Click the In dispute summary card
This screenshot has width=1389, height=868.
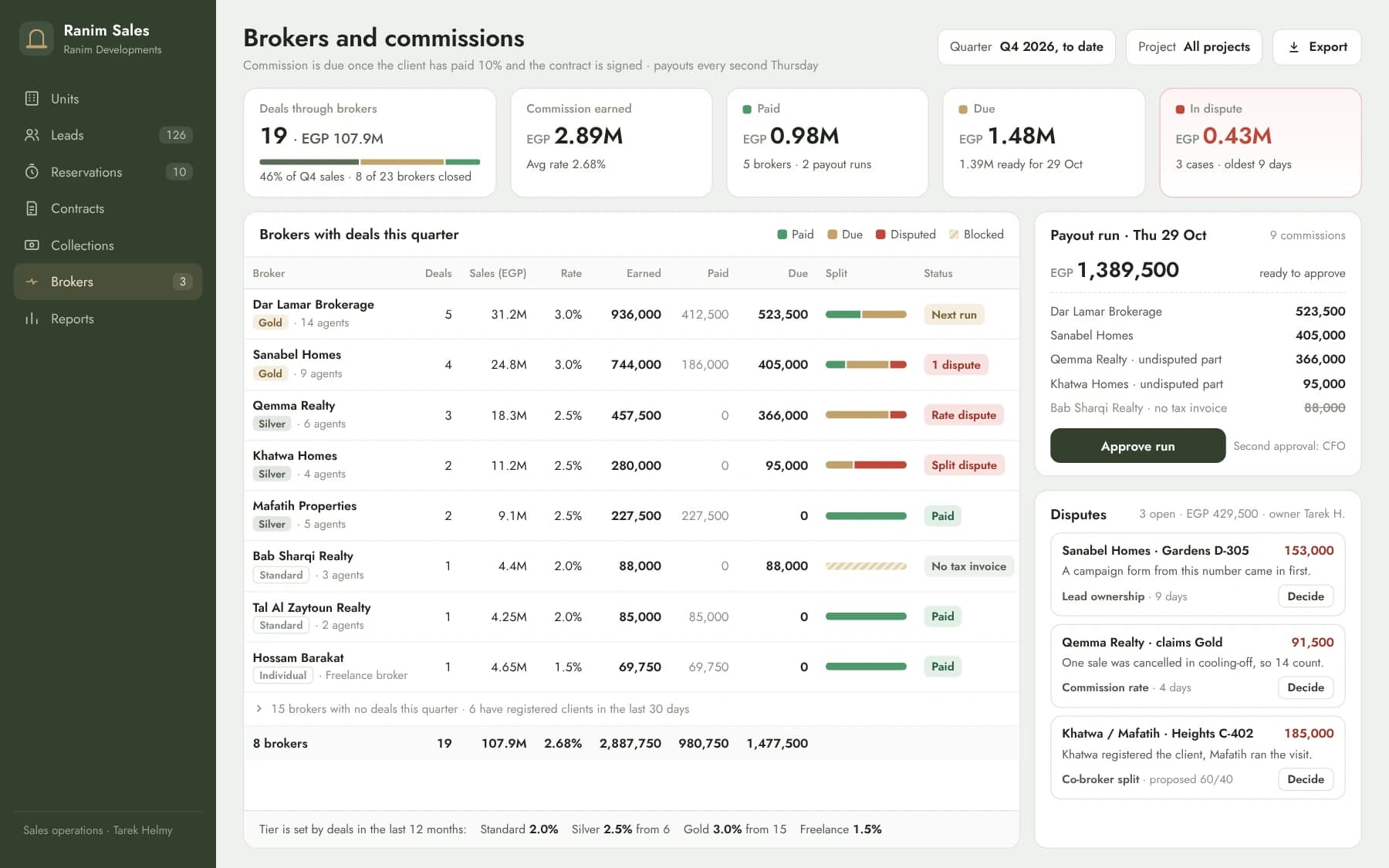(1260, 143)
